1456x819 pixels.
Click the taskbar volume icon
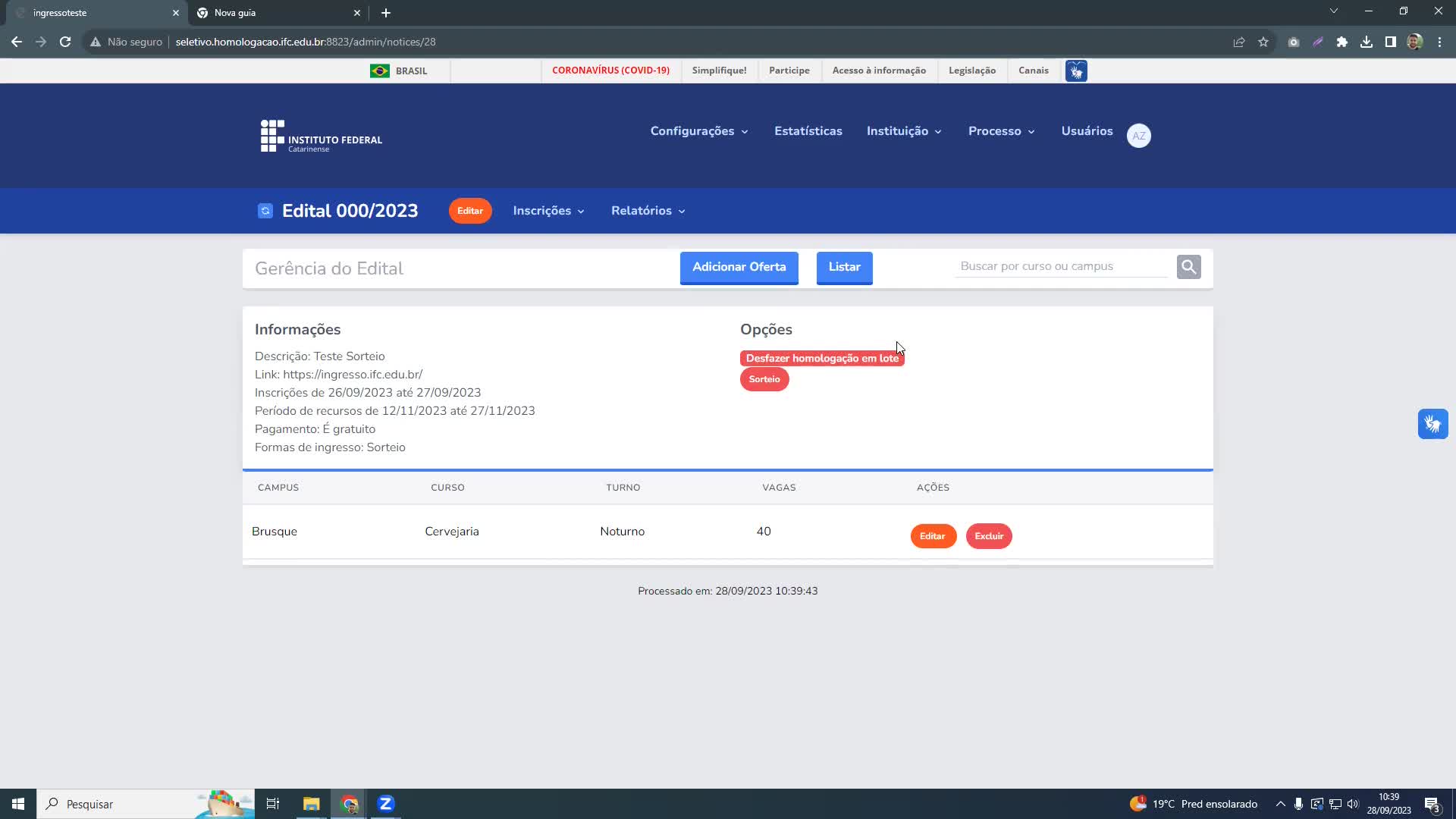[1353, 804]
